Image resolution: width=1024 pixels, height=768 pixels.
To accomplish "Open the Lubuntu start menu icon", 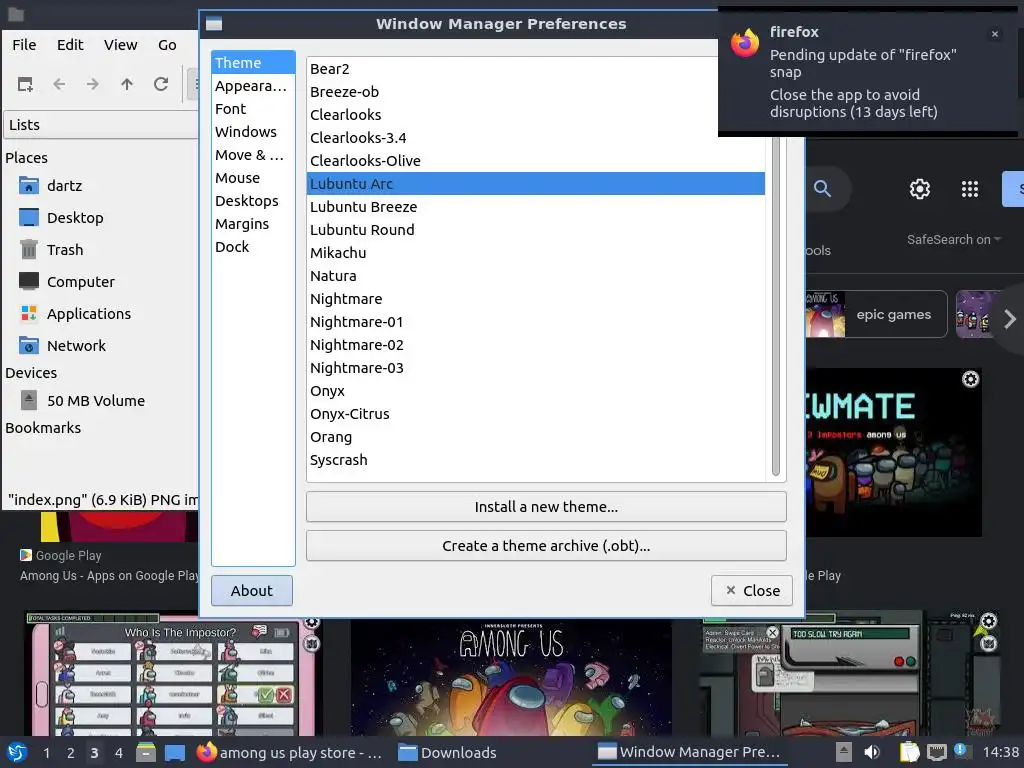I will (x=17, y=752).
